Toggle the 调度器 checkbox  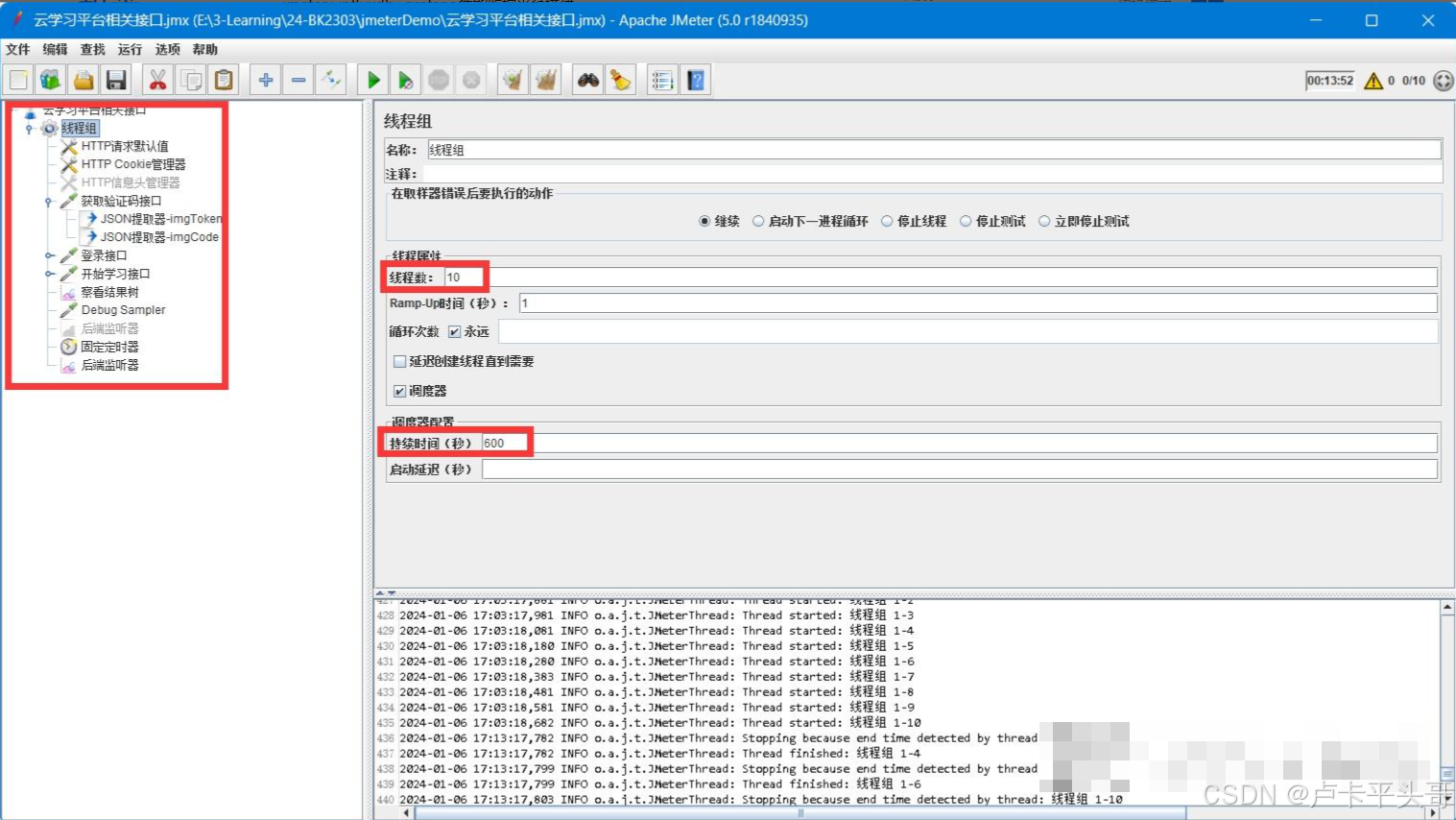400,391
